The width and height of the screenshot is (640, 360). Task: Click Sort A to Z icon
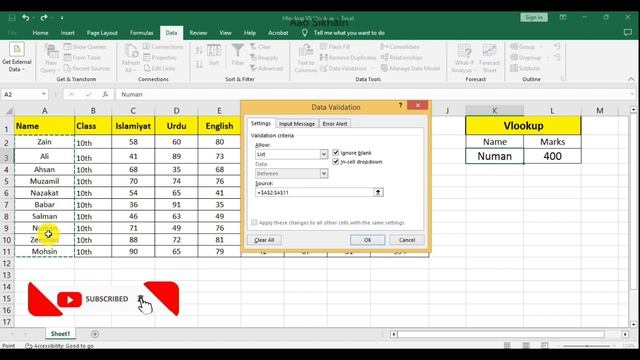(199, 51)
